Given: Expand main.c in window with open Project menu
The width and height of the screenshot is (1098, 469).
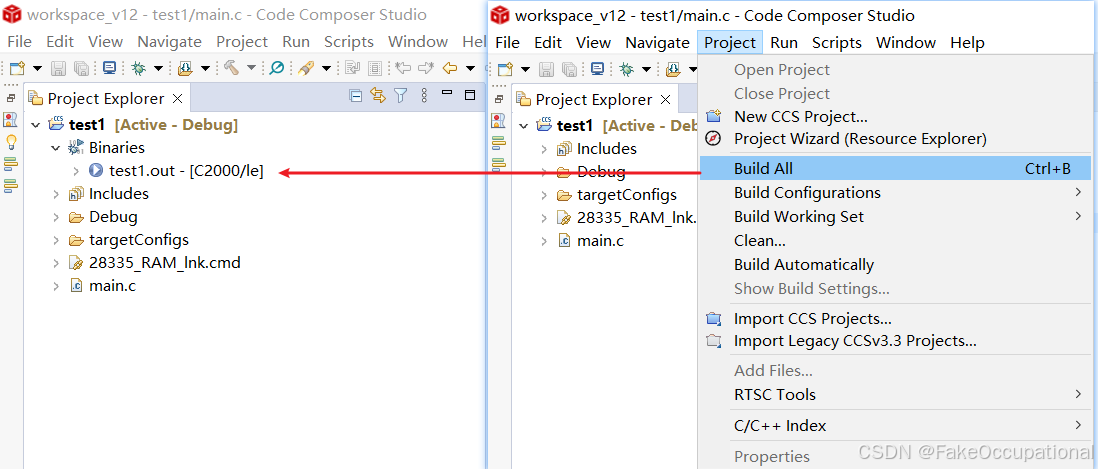Looking at the screenshot, I should click(x=544, y=241).
